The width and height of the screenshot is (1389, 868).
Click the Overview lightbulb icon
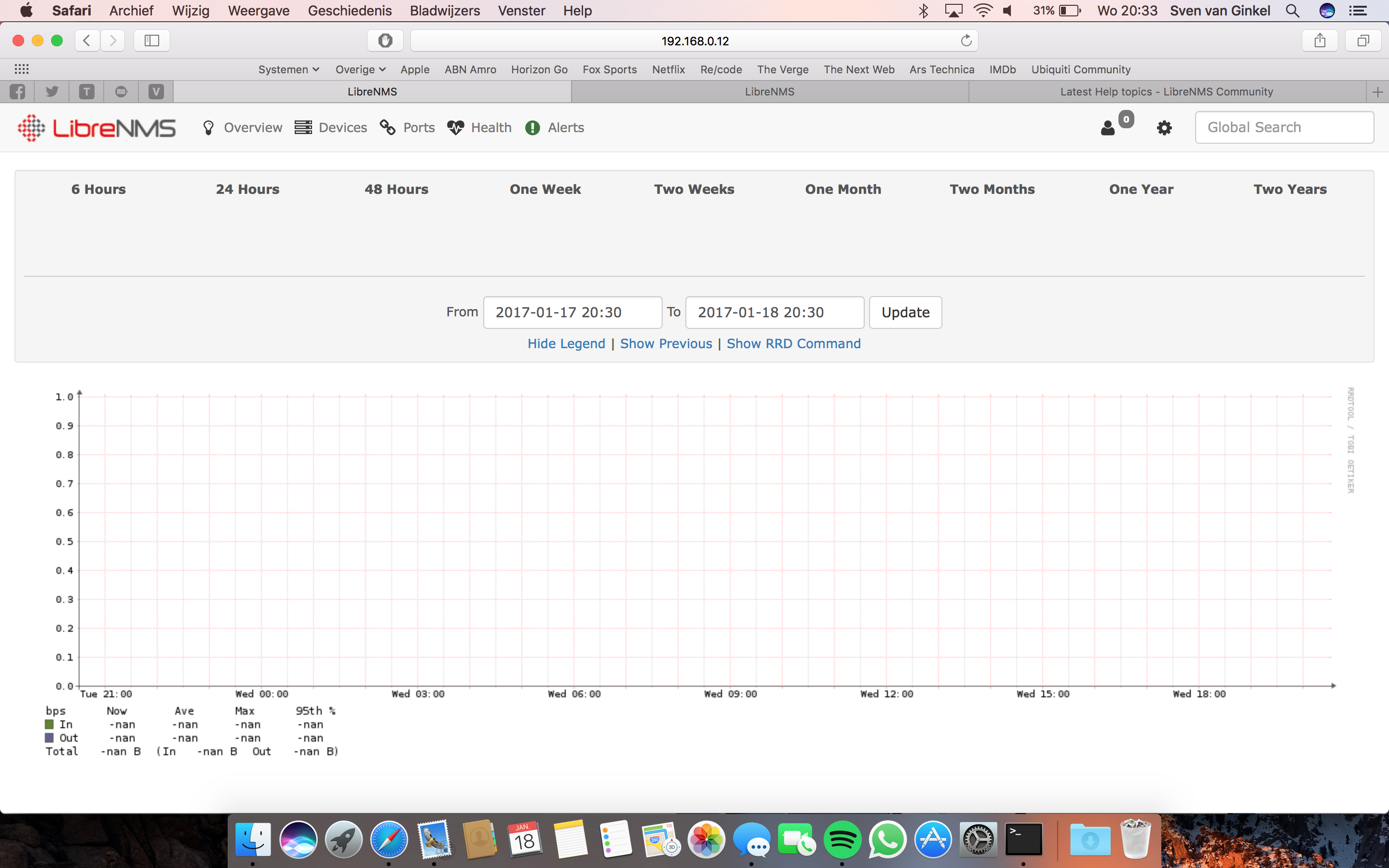click(x=208, y=127)
